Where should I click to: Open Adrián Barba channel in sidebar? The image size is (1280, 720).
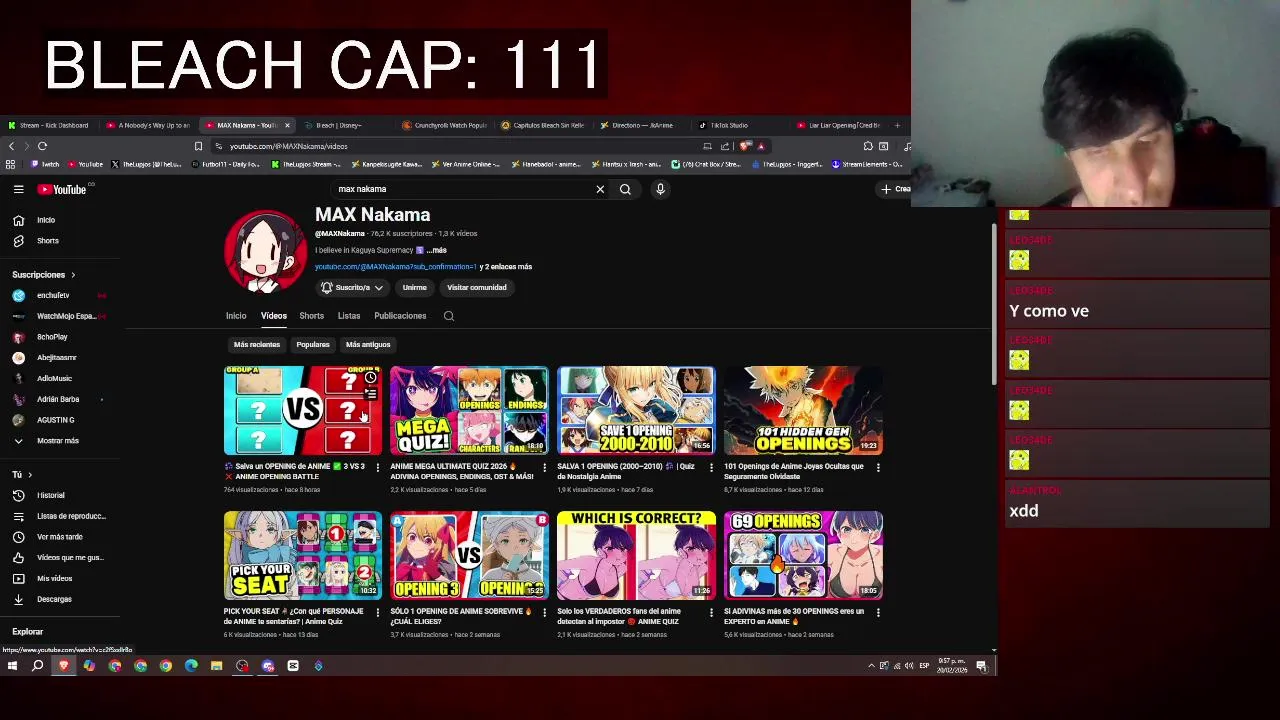point(58,399)
